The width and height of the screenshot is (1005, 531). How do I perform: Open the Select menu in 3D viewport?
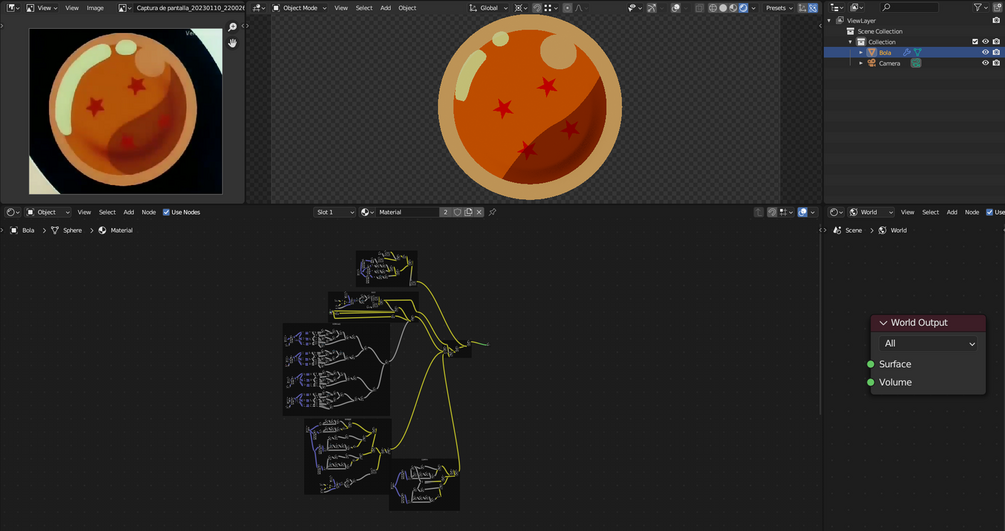(x=364, y=8)
